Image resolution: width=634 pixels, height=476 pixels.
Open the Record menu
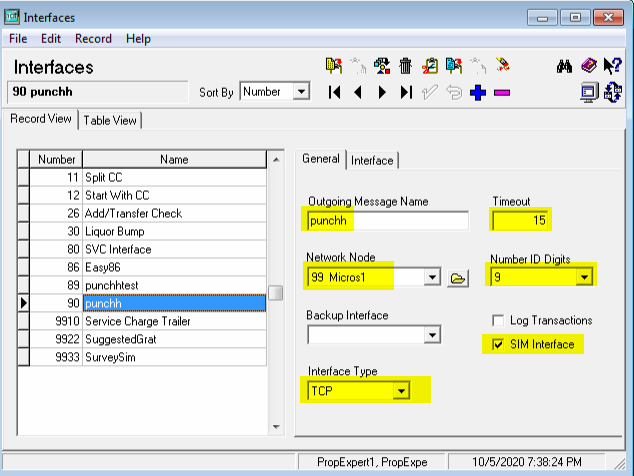93,38
